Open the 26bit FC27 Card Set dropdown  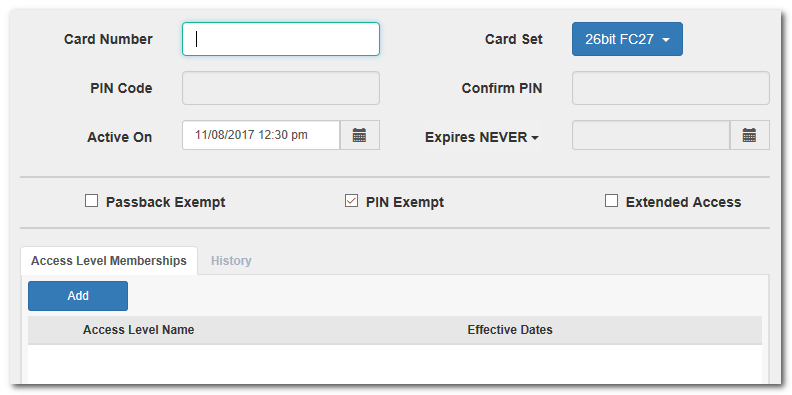click(x=627, y=39)
